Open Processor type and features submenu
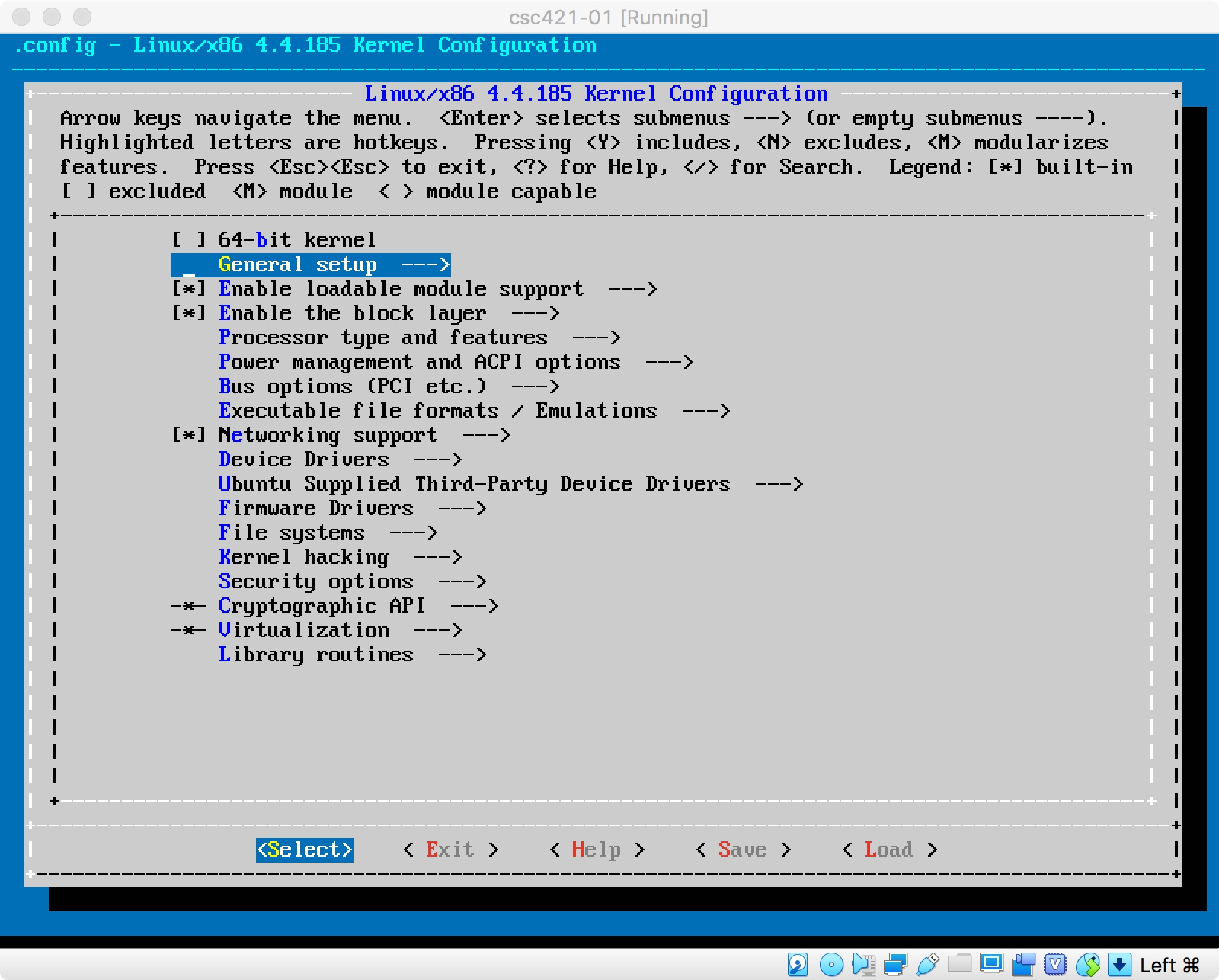This screenshot has width=1219, height=980. pyautogui.click(x=419, y=338)
